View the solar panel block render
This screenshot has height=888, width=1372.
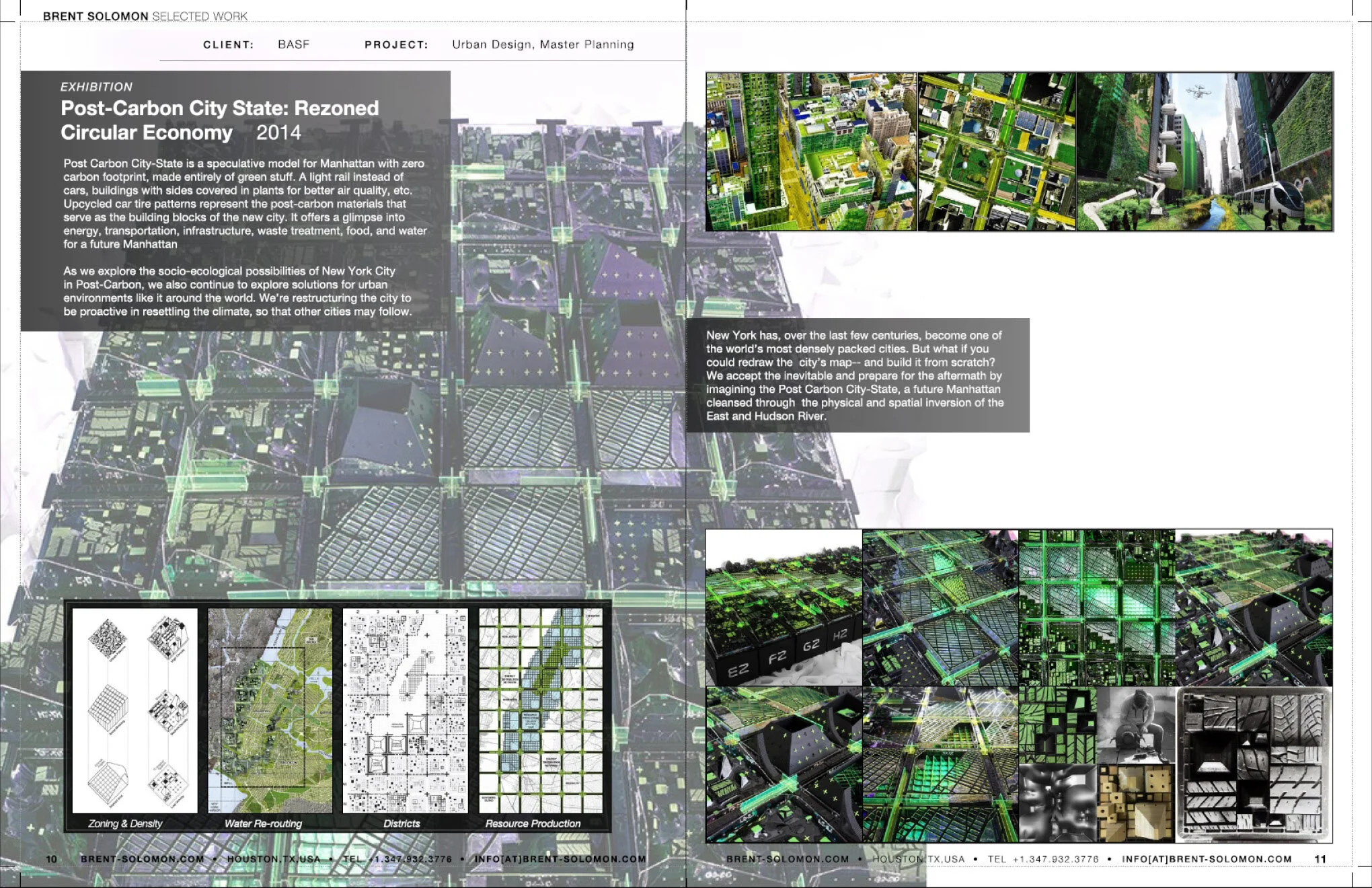coord(995,151)
